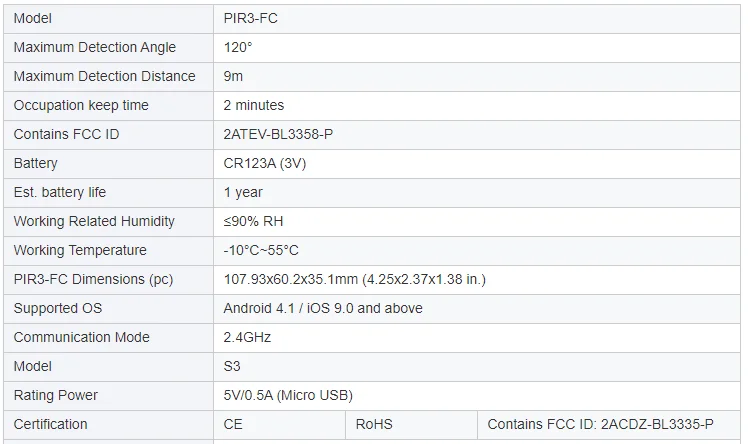The height and width of the screenshot is (444, 750).
Task: Select the S3 model value cell
Action: (233, 366)
